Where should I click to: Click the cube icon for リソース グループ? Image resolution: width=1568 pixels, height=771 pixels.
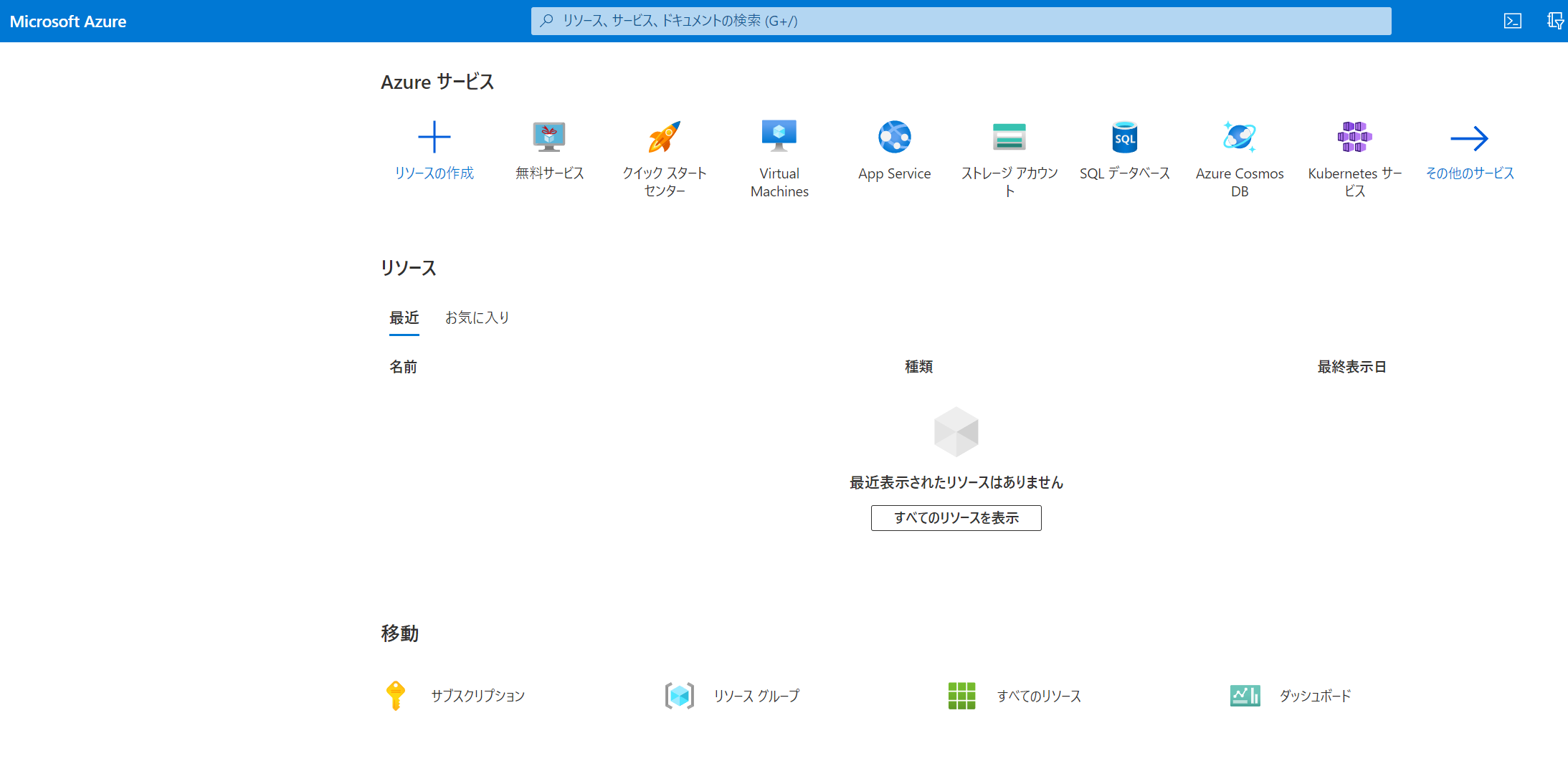pyautogui.click(x=680, y=695)
